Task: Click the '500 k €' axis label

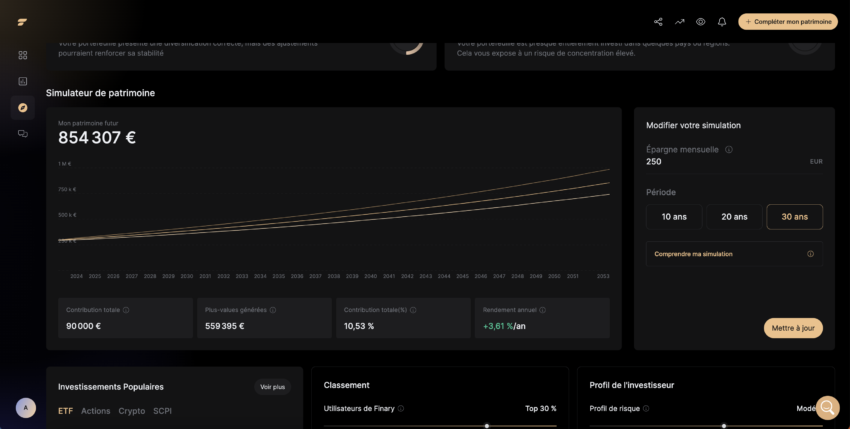Action: tap(67, 215)
